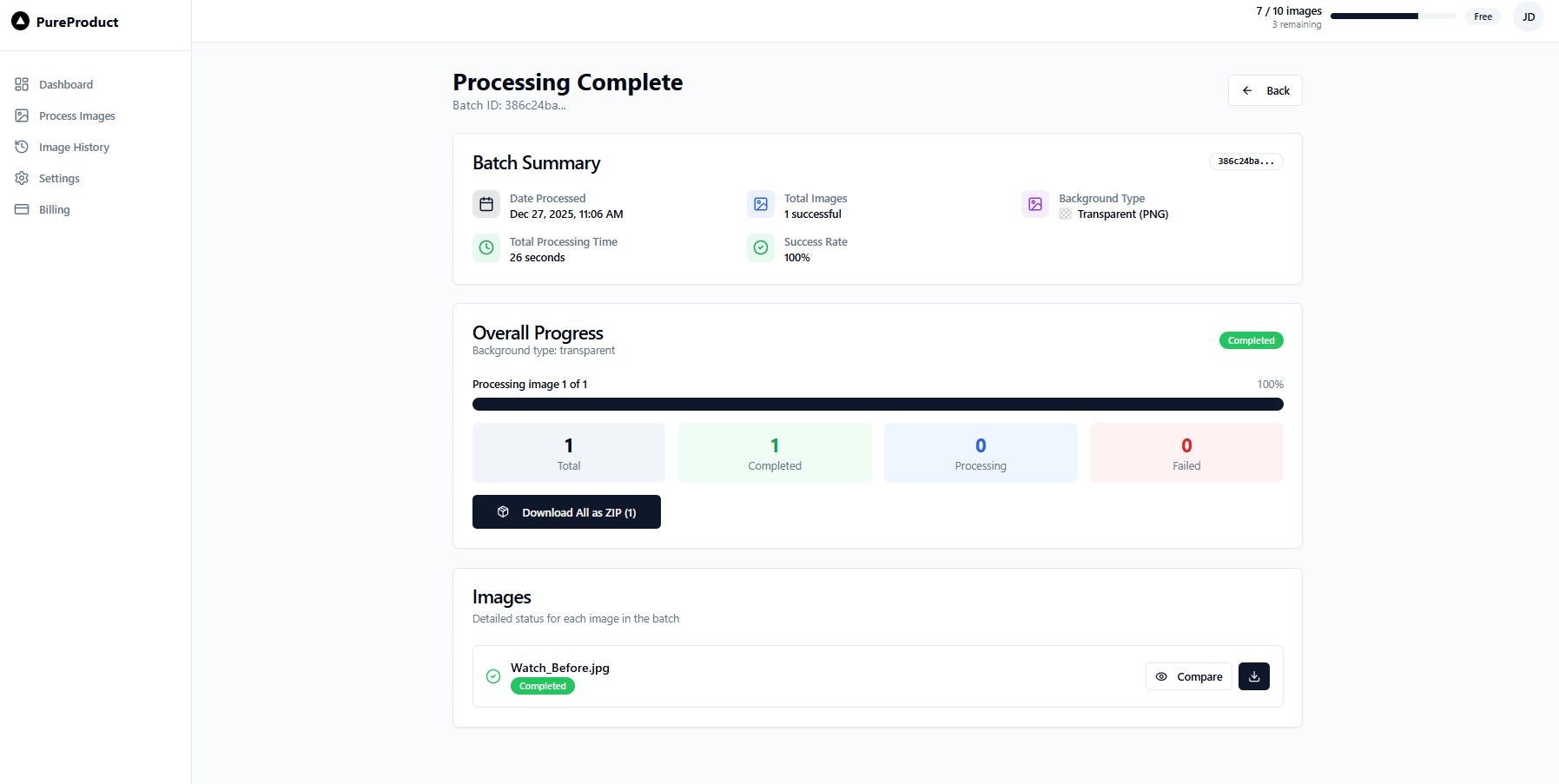1559x784 pixels.
Task: Click the green checkmark beside Watch_Before.jpg
Action: pos(492,676)
